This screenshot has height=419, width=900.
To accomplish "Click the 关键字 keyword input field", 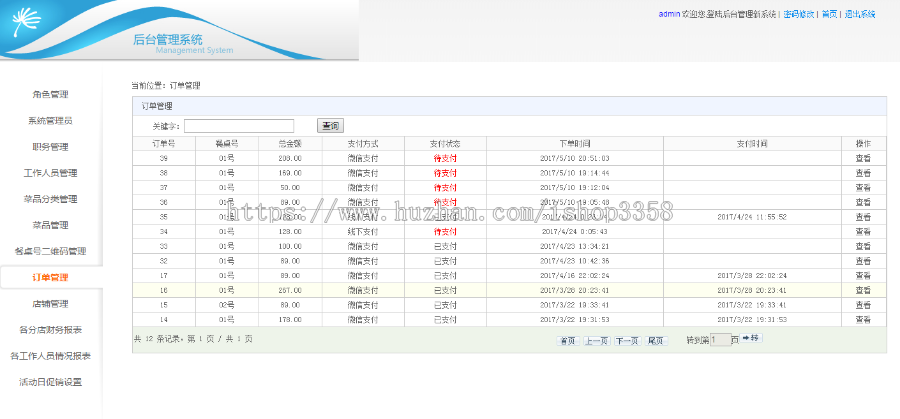I will tap(239, 126).
